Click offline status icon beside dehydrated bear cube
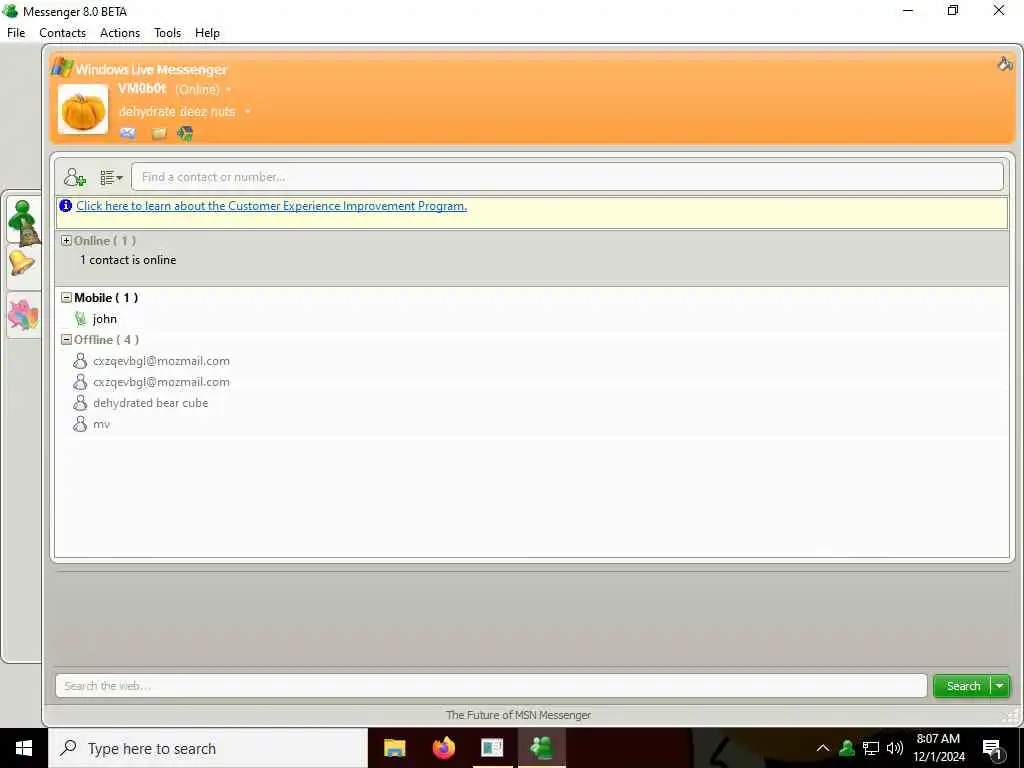 click(80, 403)
